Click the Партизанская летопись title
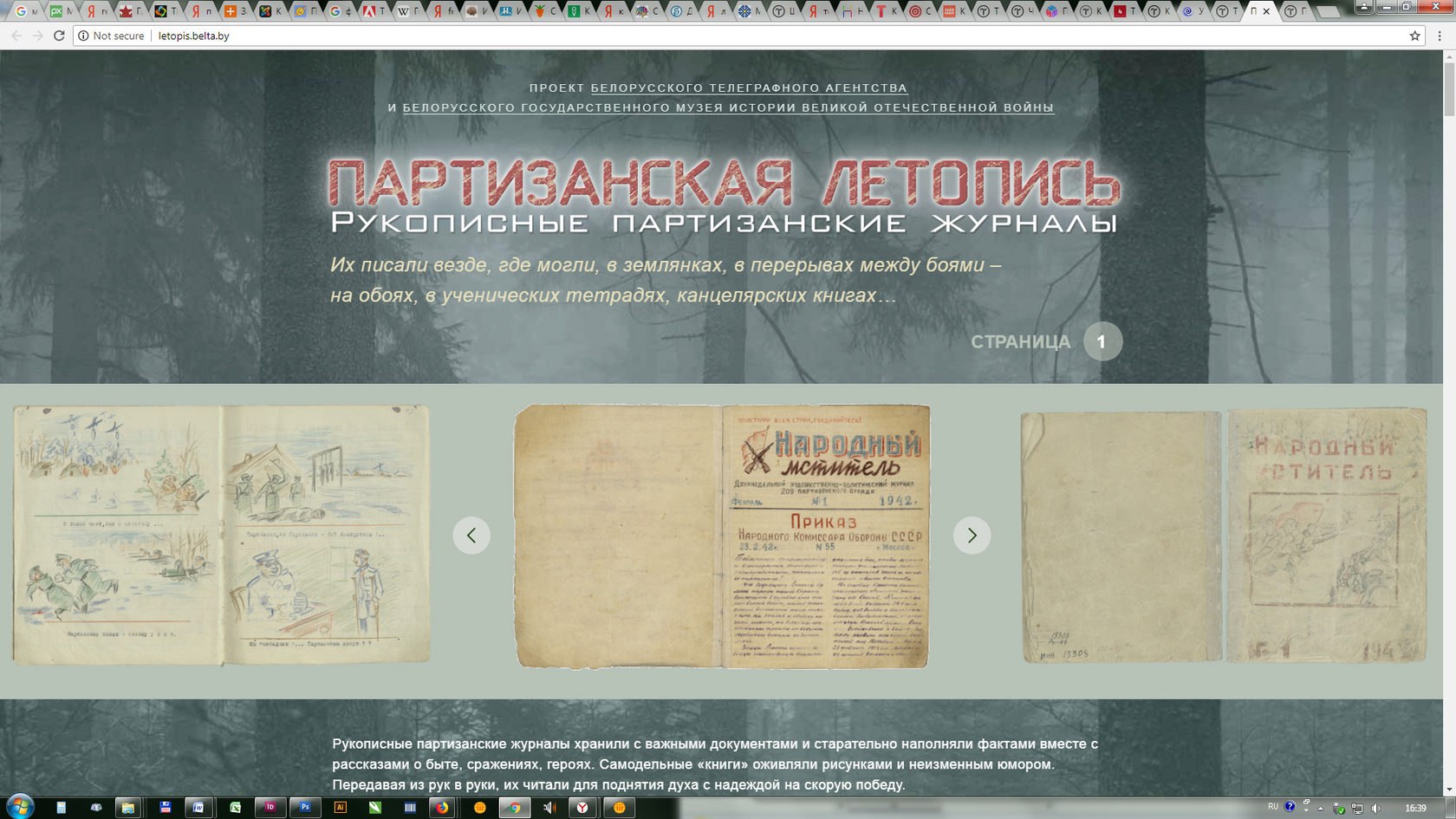The image size is (1456, 819). coord(725,182)
